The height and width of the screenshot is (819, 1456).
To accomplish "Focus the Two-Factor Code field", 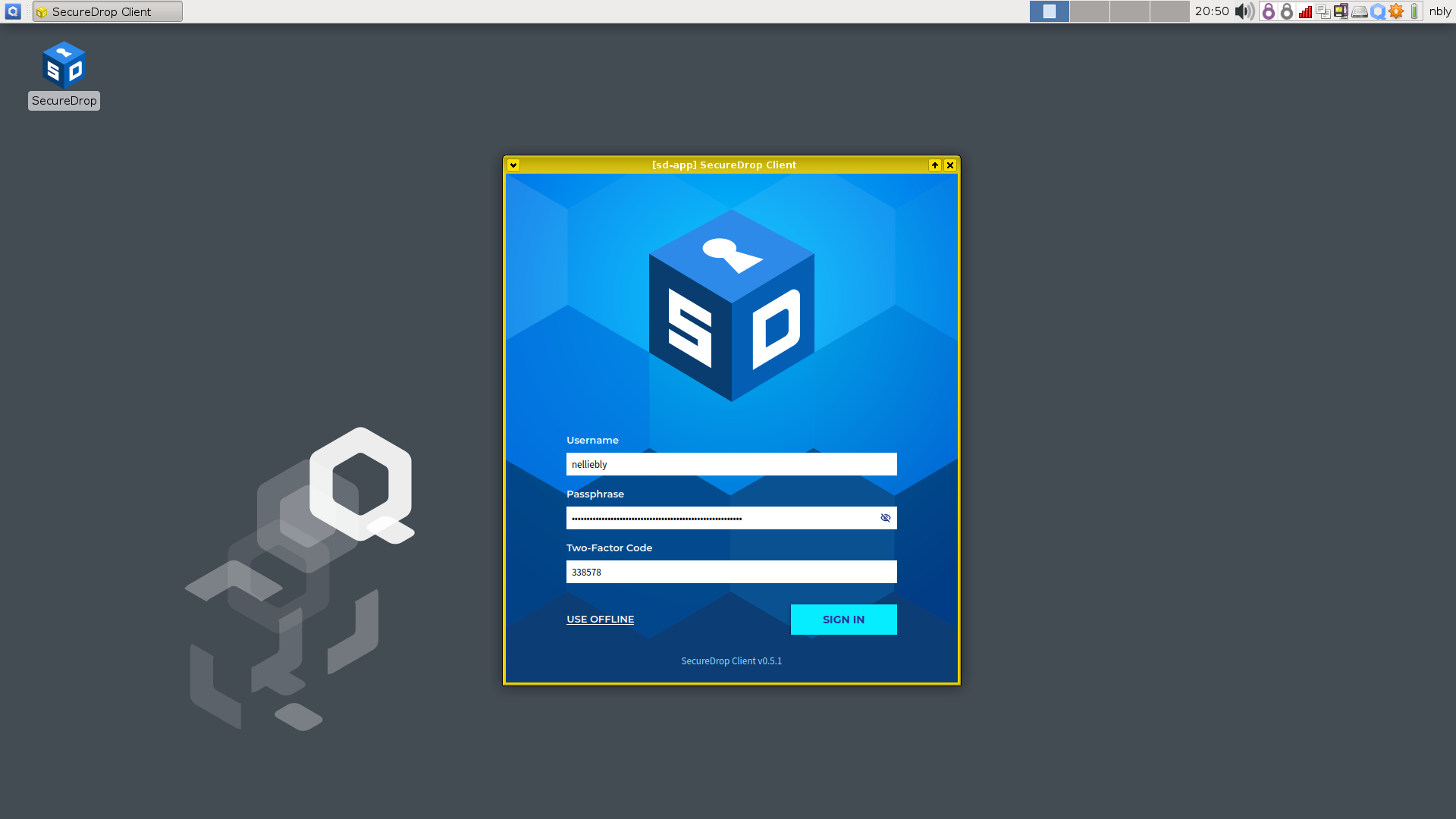I will tap(732, 572).
